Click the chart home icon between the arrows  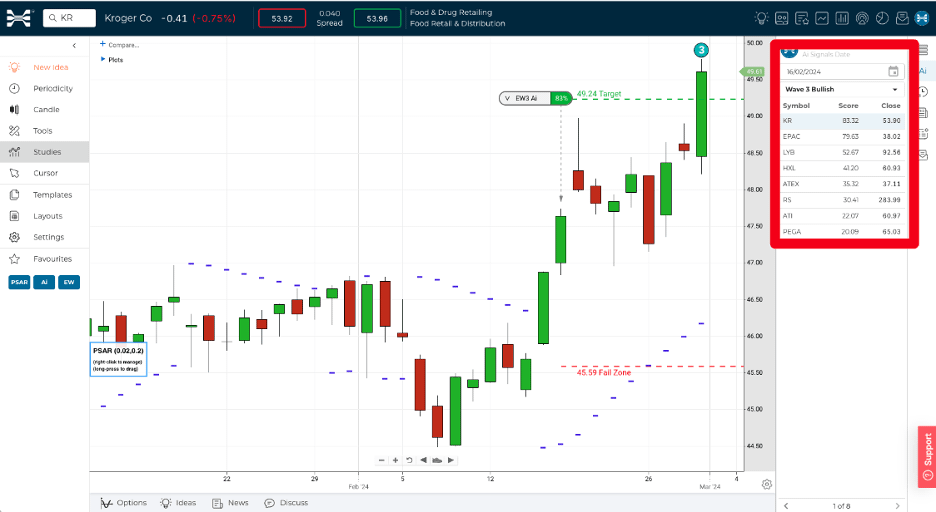pyautogui.click(x=437, y=460)
